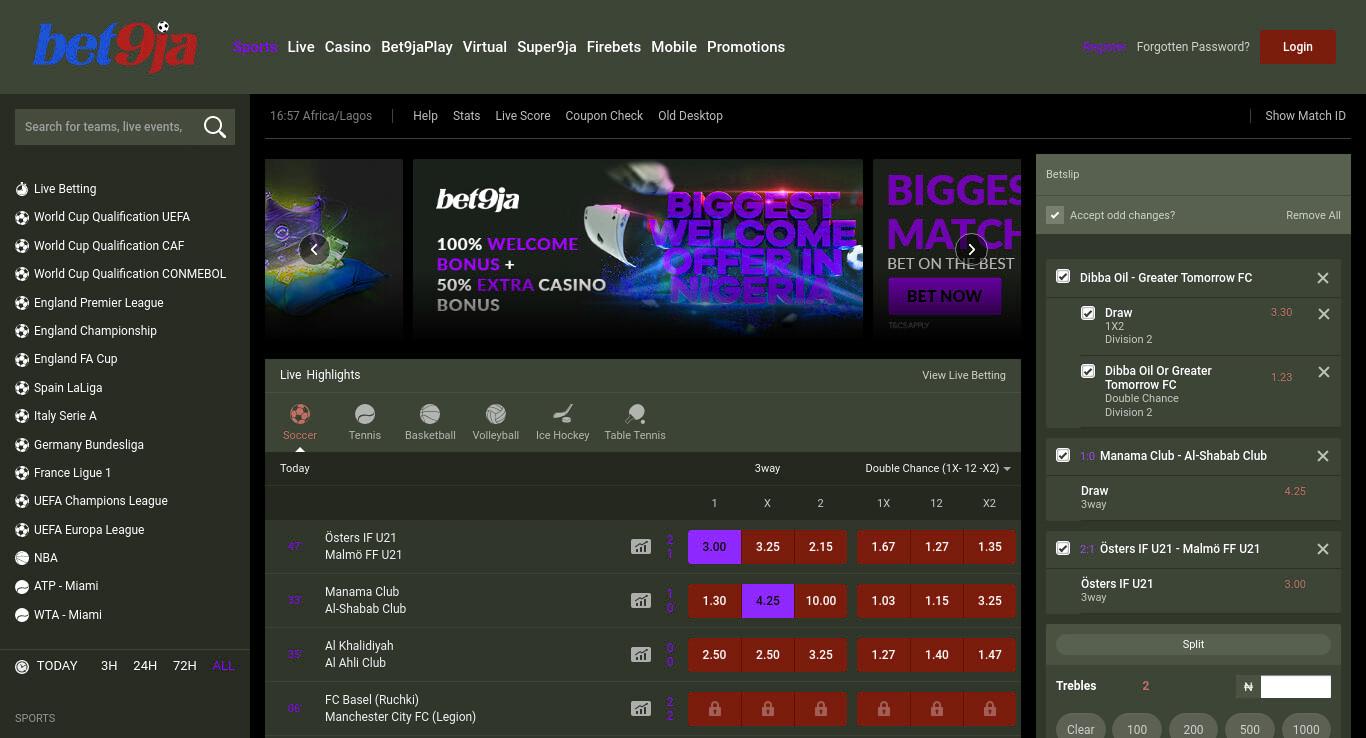Image resolution: width=1366 pixels, height=738 pixels.
Task: Open the Virtual tab
Action: pyautogui.click(x=485, y=47)
